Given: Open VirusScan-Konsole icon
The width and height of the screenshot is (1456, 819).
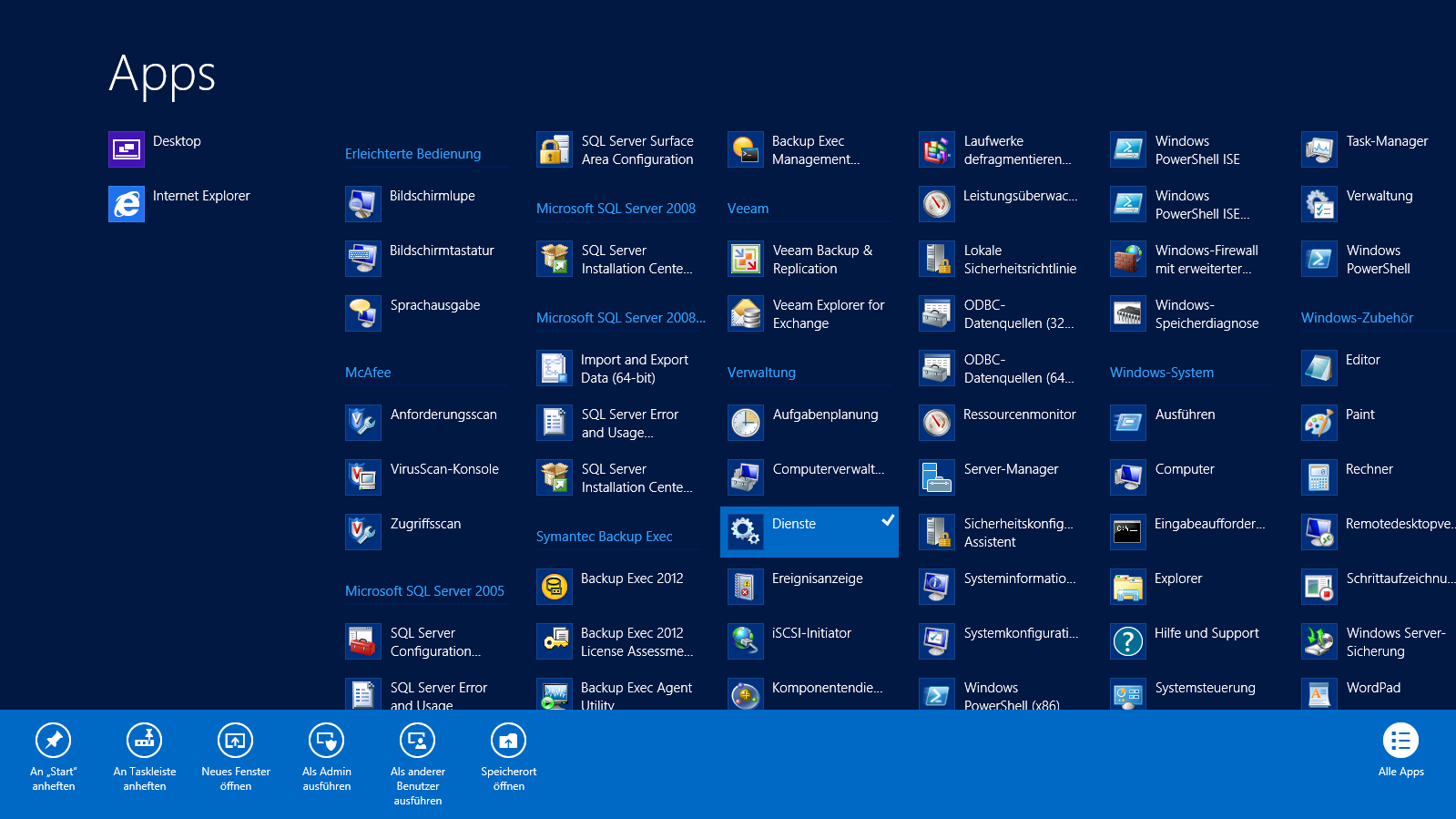Looking at the screenshot, I should tap(363, 477).
